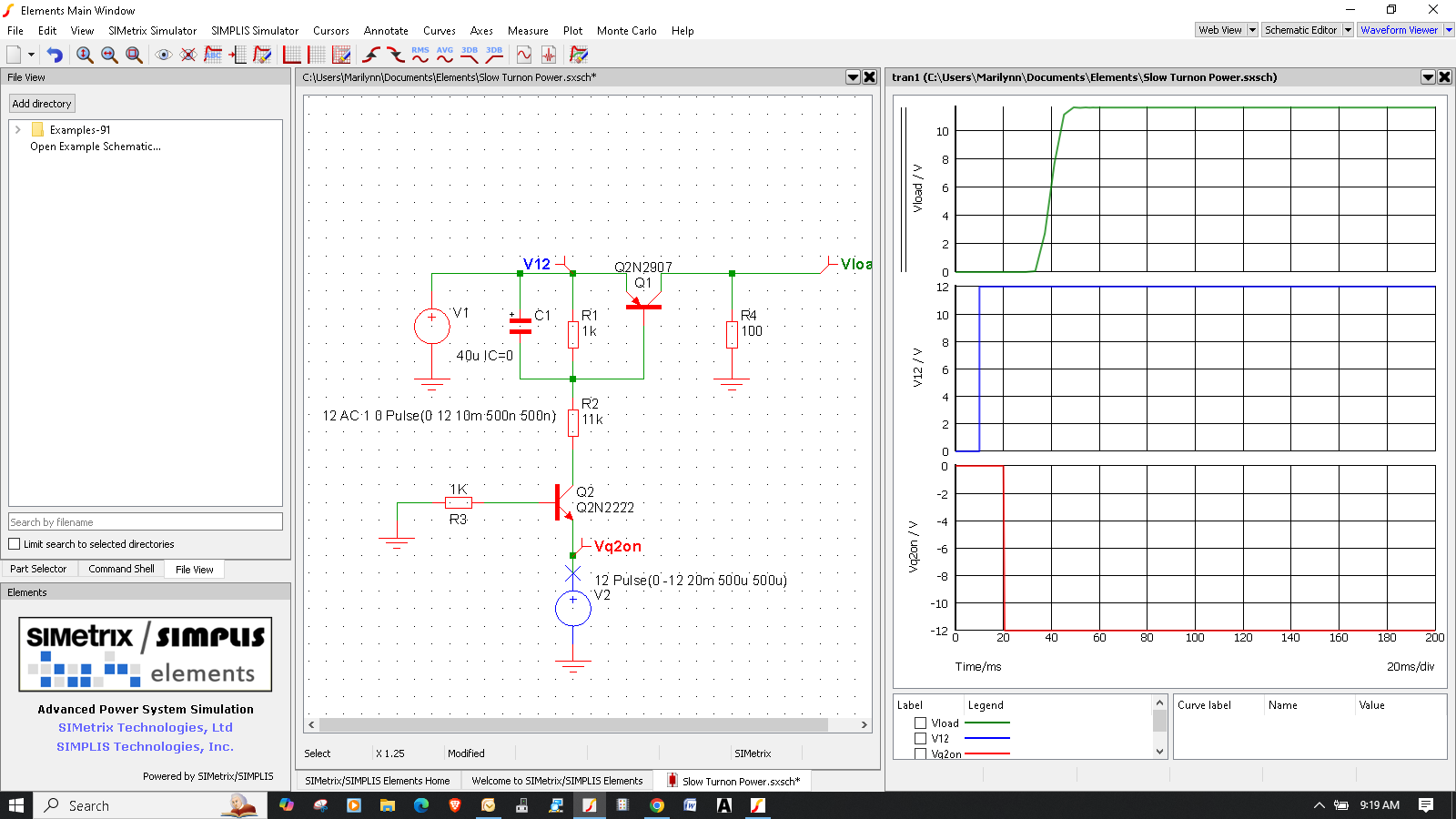Click the Schematic Editor button
This screenshot has width=1456, height=819.
pyautogui.click(x=1301, y=30)
